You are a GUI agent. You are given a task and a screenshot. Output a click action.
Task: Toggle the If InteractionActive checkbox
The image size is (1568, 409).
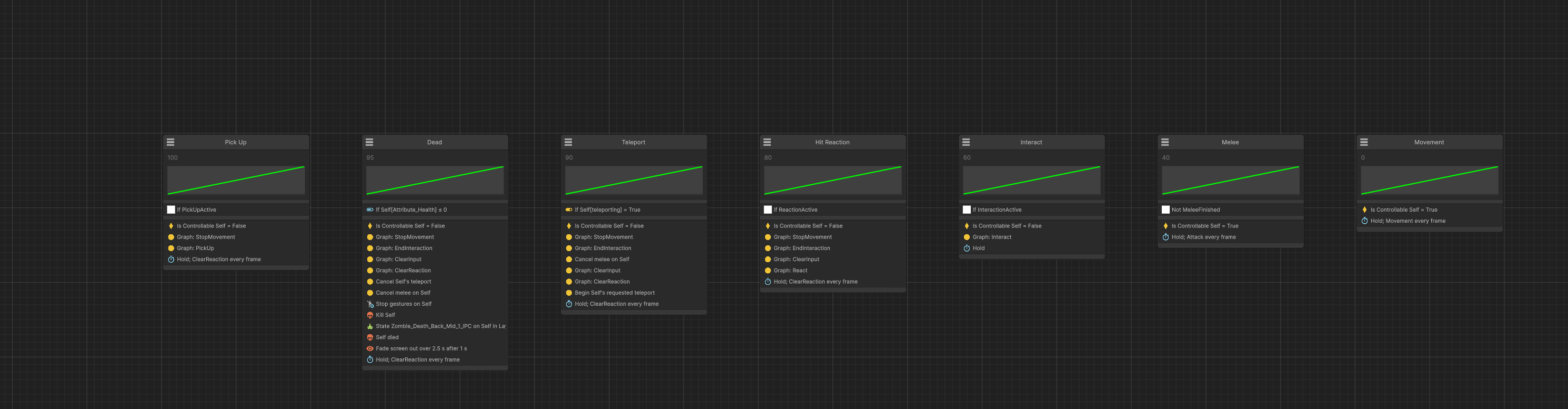click(x=967, y=210)
